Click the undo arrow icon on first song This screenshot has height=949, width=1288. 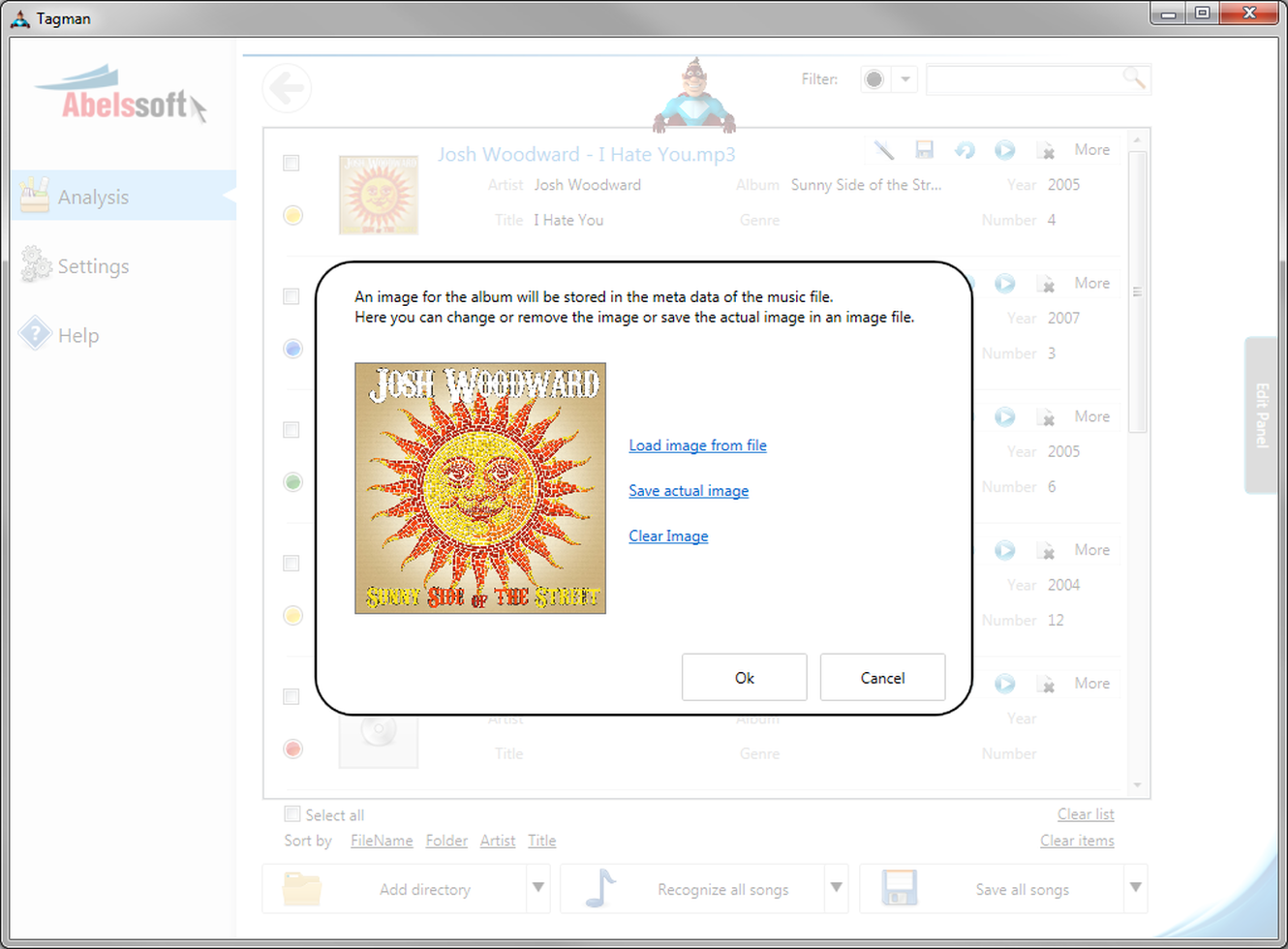pyautogui.click(x=965, y=150)
